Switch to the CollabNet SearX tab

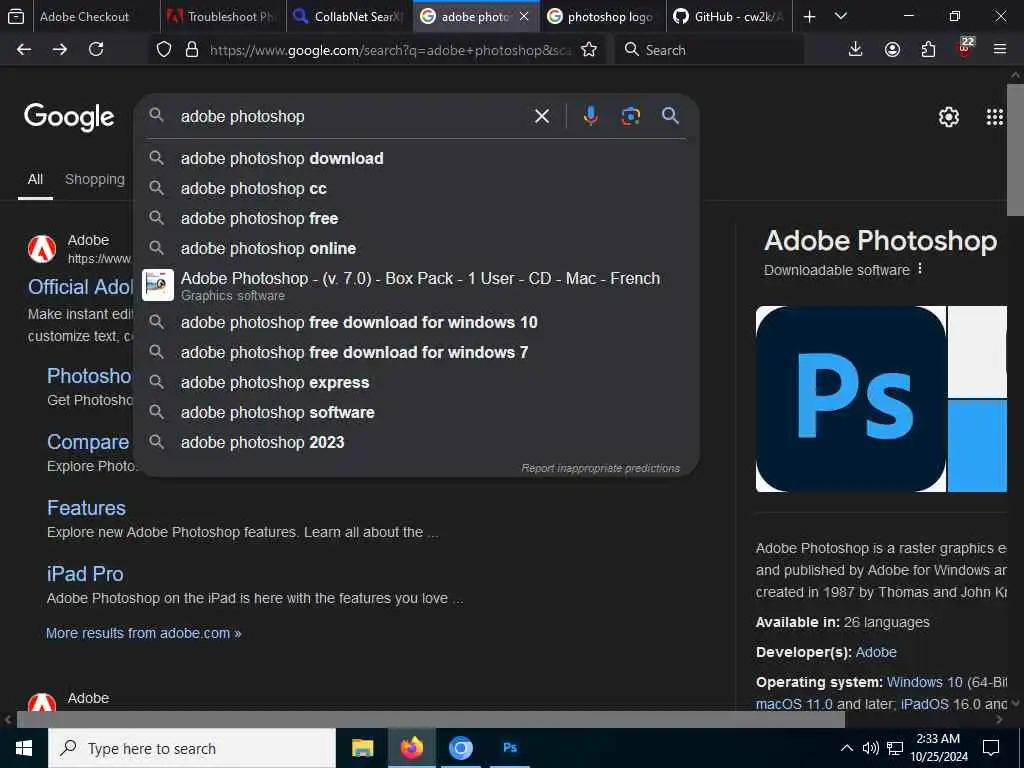tap(350, 16)
